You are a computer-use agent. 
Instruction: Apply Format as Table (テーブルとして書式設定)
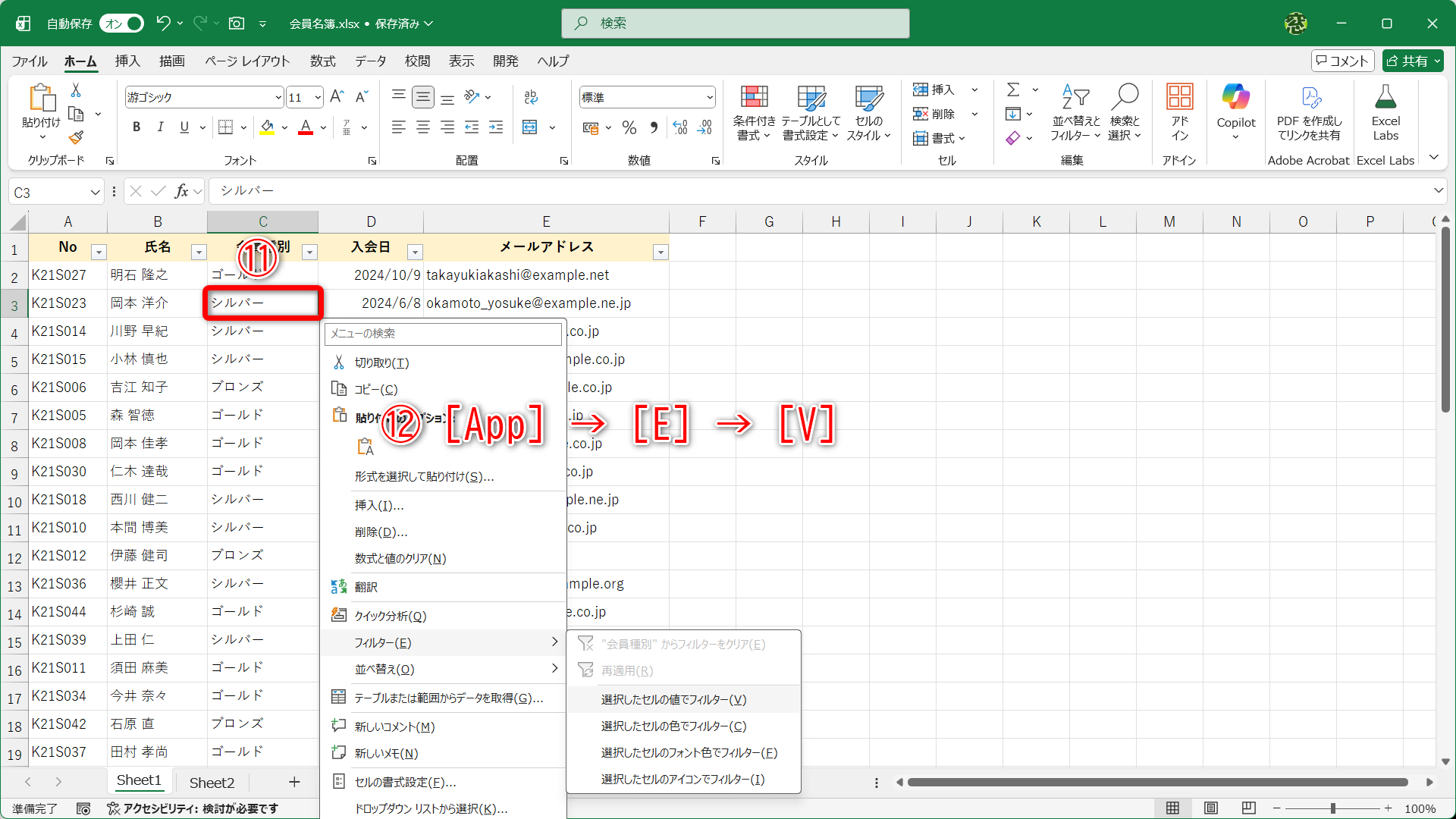pyautogui.click(x=810, y=112)
